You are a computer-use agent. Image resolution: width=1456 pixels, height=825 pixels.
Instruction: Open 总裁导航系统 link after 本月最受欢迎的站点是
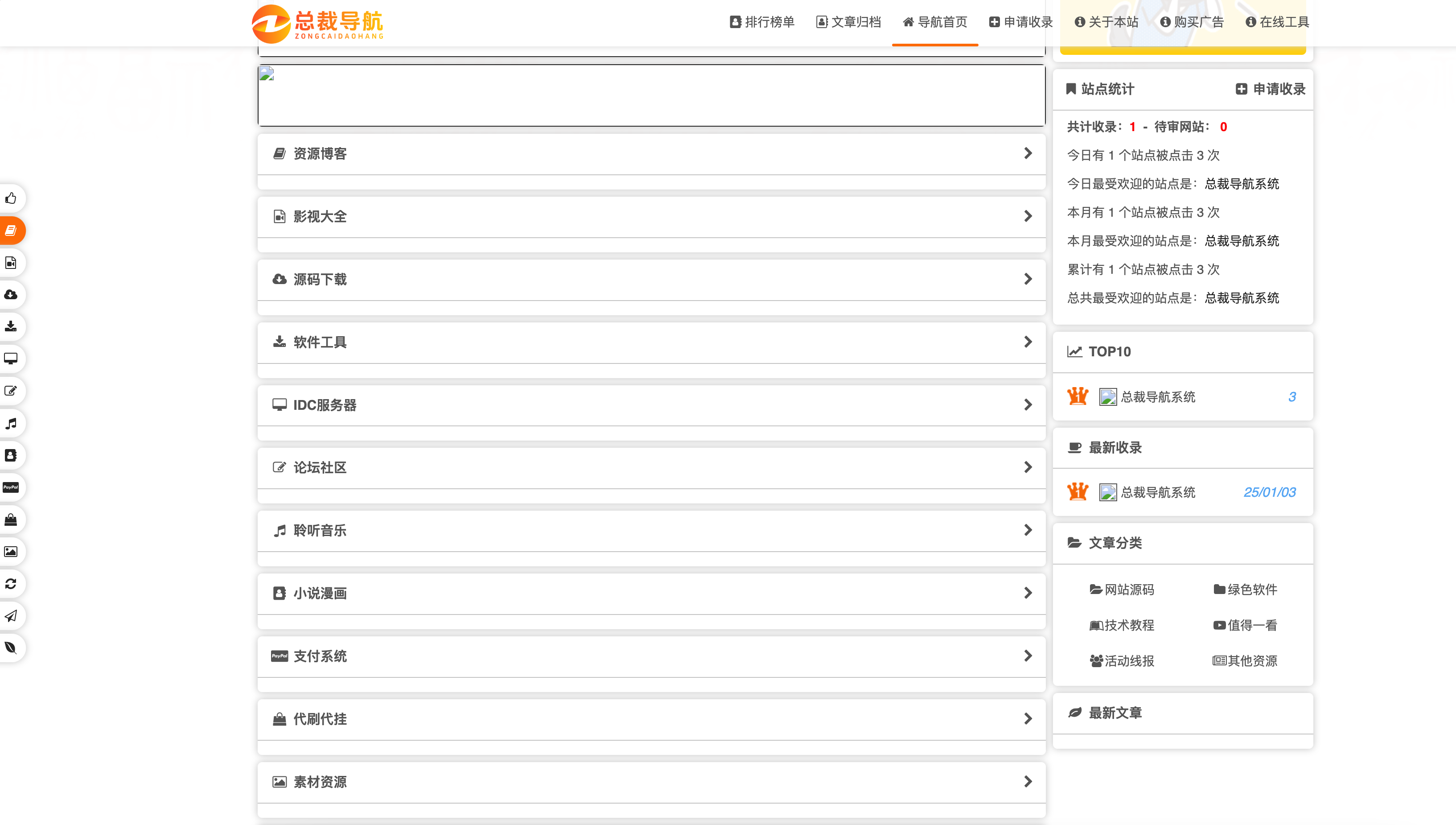coord(1242,241)
